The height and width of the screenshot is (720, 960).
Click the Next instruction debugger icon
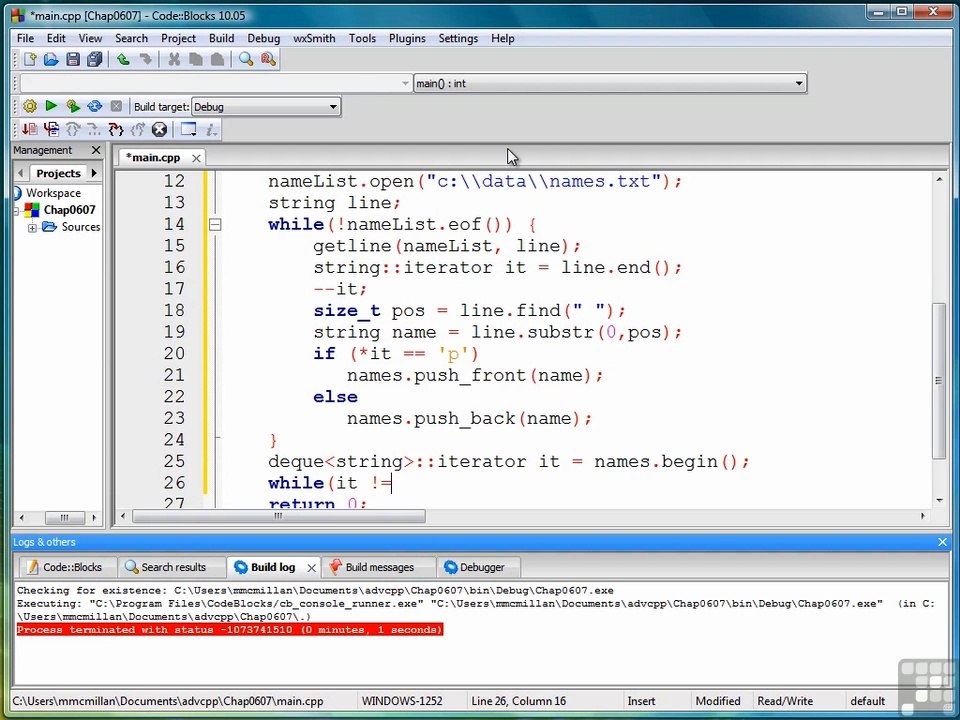[x=94, y=129]
